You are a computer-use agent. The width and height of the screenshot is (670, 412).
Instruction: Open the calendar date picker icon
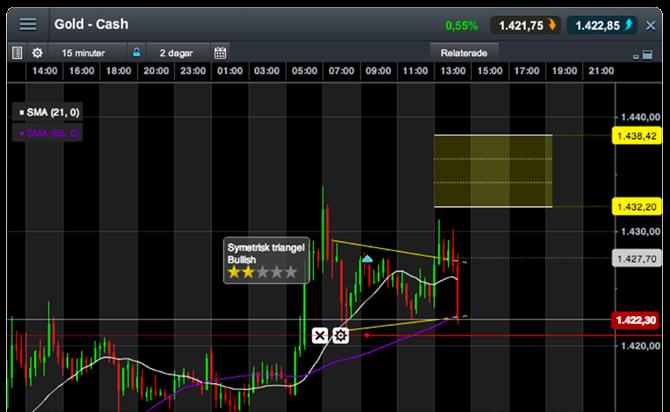[220, 53]
